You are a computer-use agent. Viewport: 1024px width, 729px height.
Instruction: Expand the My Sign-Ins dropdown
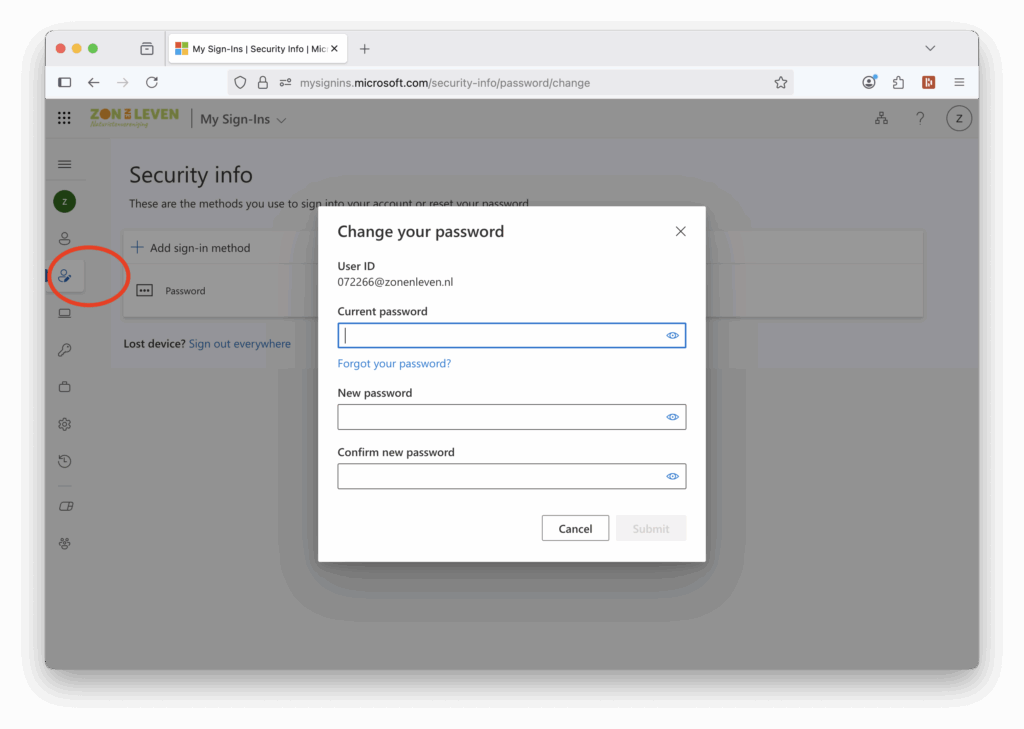click(x=243, y=120)
